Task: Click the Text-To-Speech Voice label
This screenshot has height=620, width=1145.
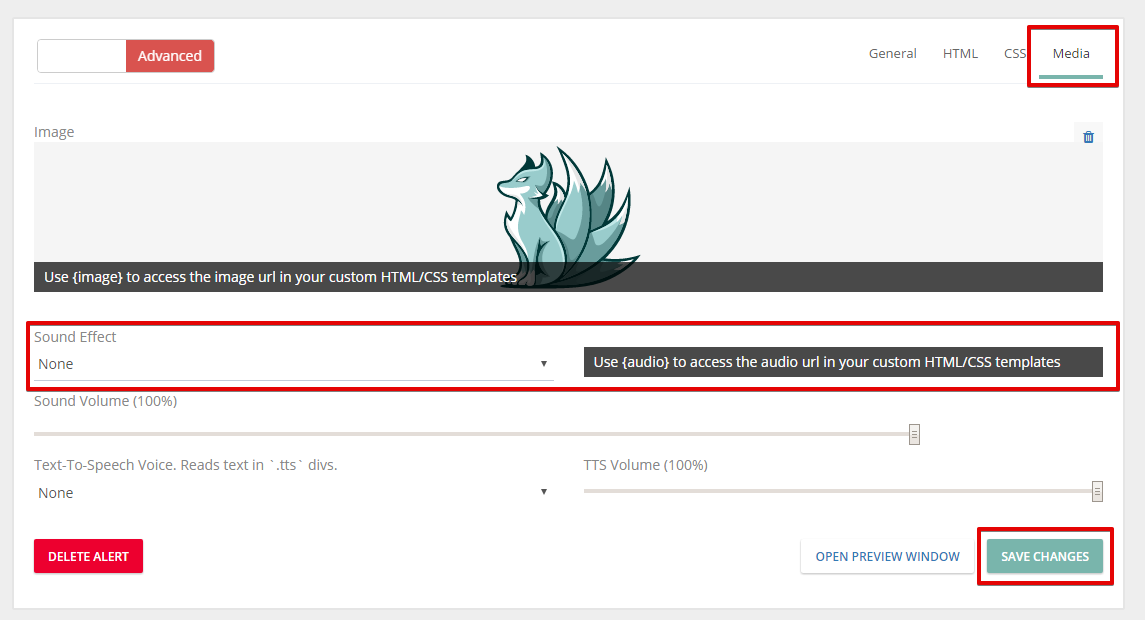Action: click(185, 465)
